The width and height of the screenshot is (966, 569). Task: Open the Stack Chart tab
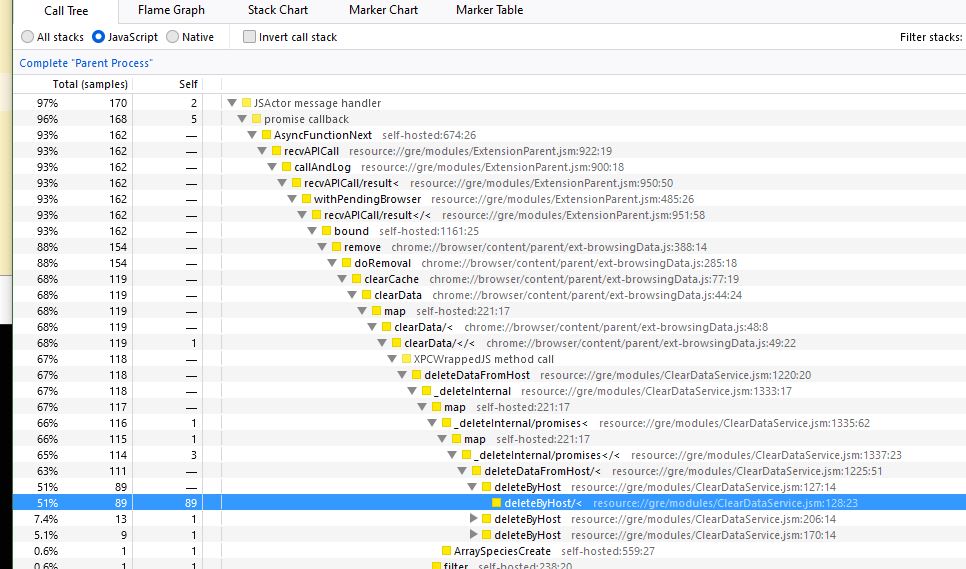pos(278,10)
